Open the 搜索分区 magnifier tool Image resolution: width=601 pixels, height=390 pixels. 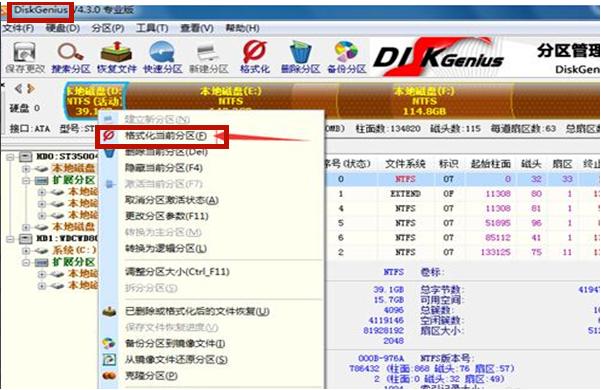coord(71,57)
